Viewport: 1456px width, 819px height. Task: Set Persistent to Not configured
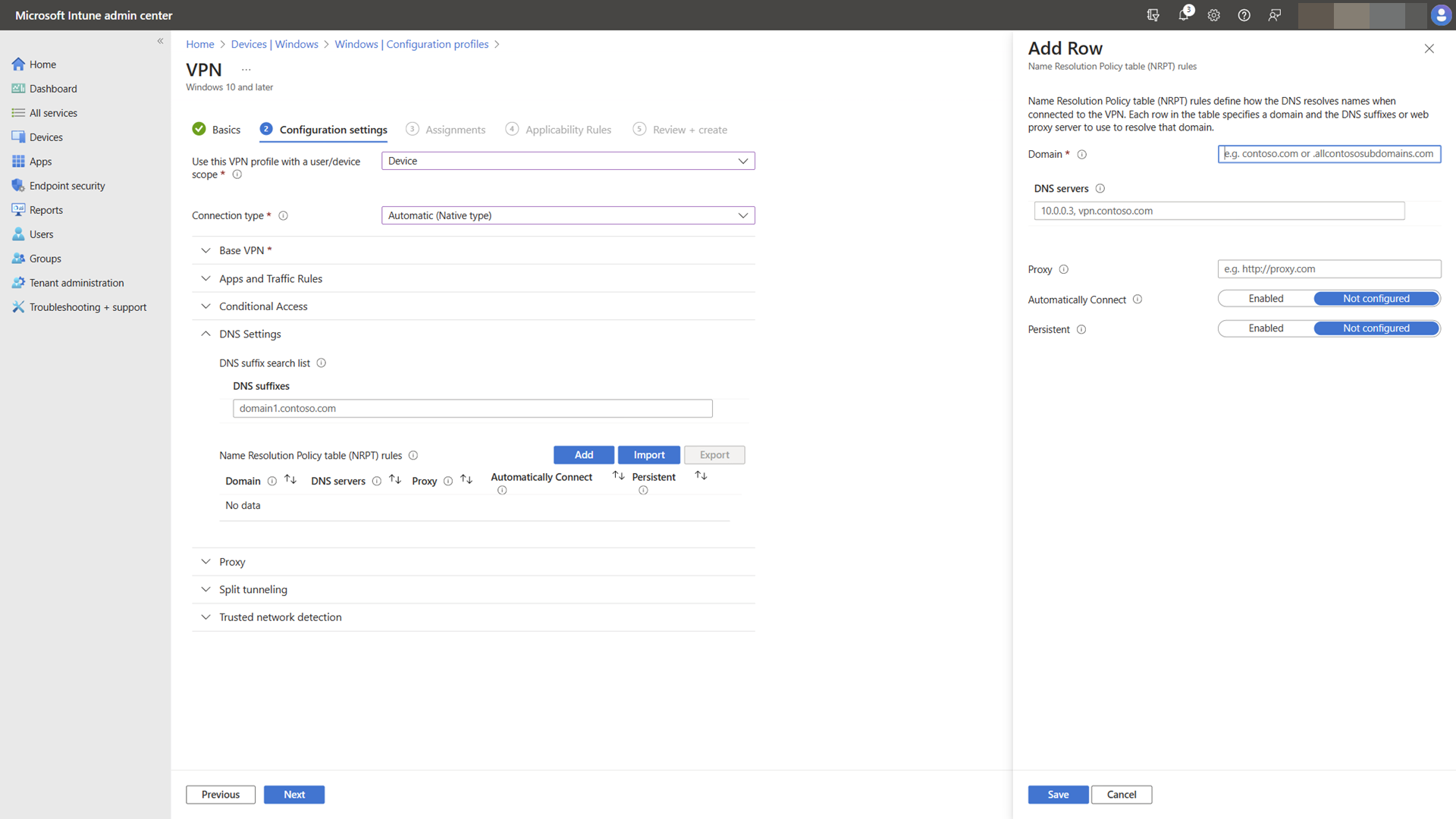click(x=1376, y=328)
